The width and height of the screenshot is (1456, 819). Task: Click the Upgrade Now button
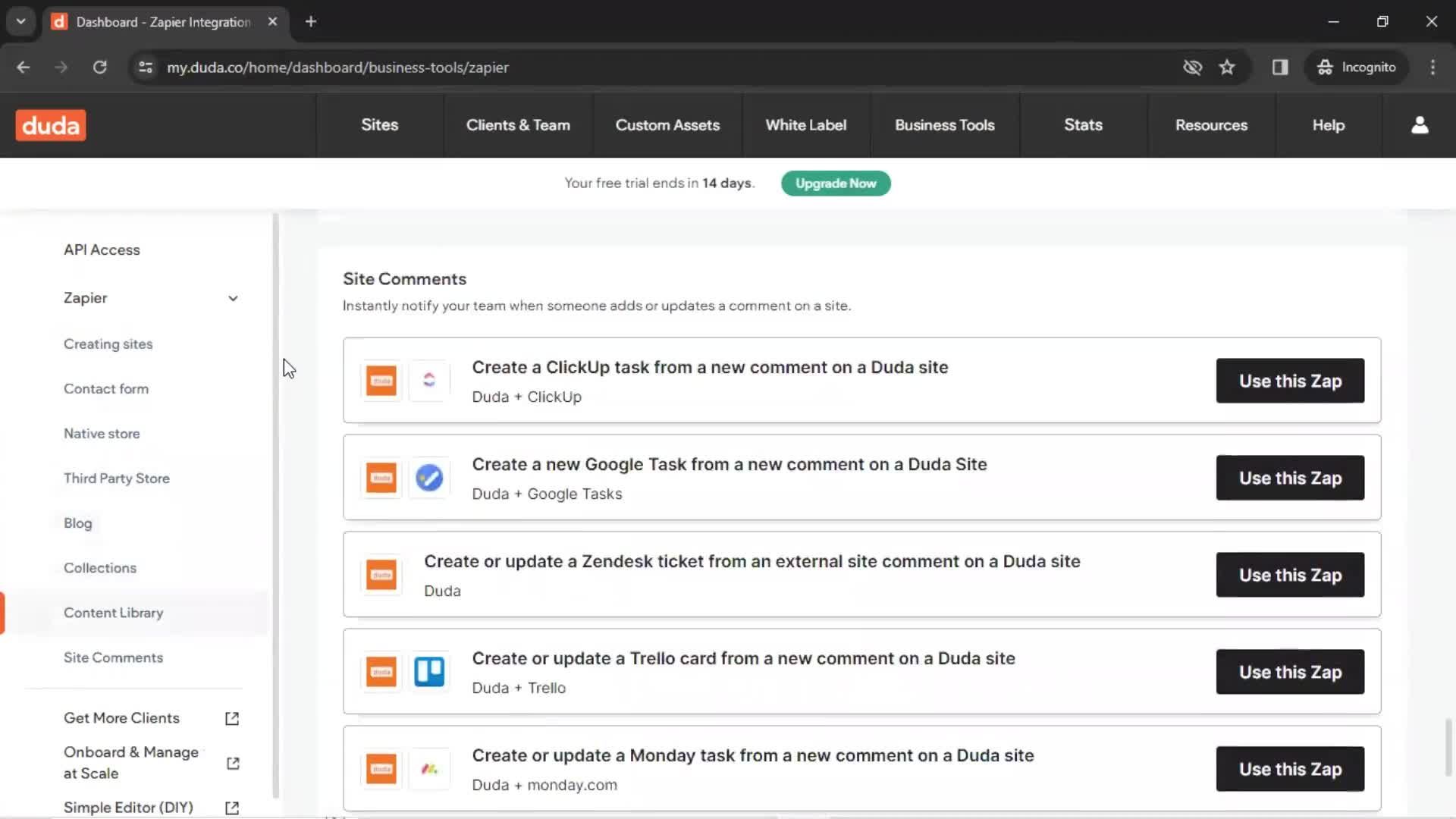(x=836, y=184)
